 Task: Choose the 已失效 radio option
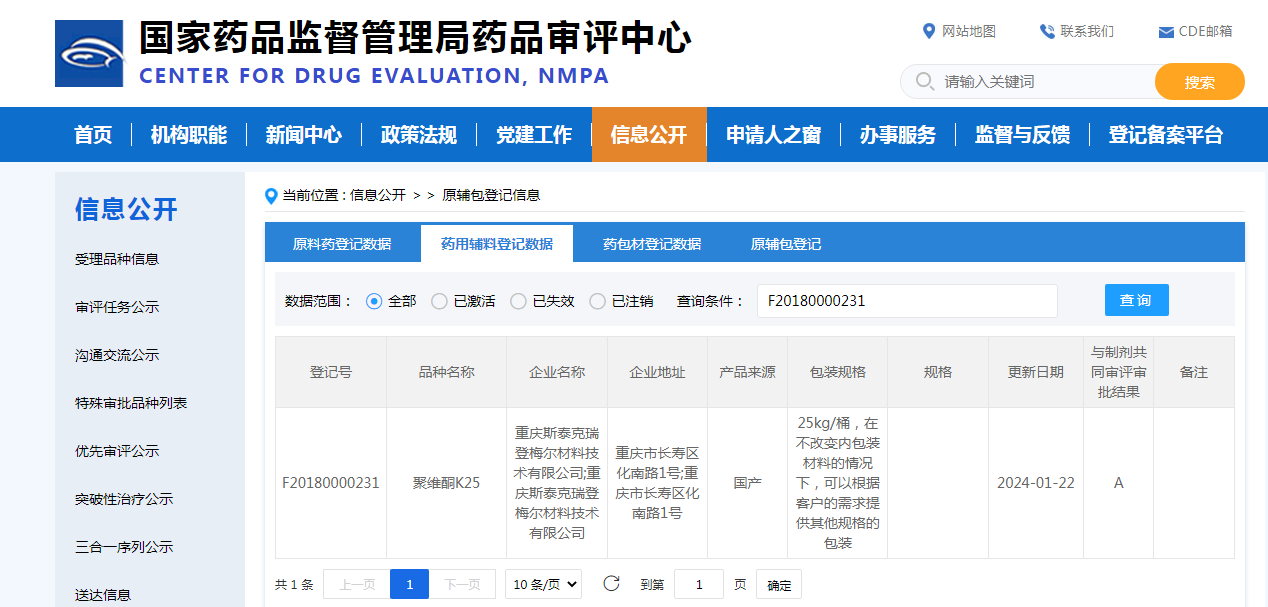(518, 301)
